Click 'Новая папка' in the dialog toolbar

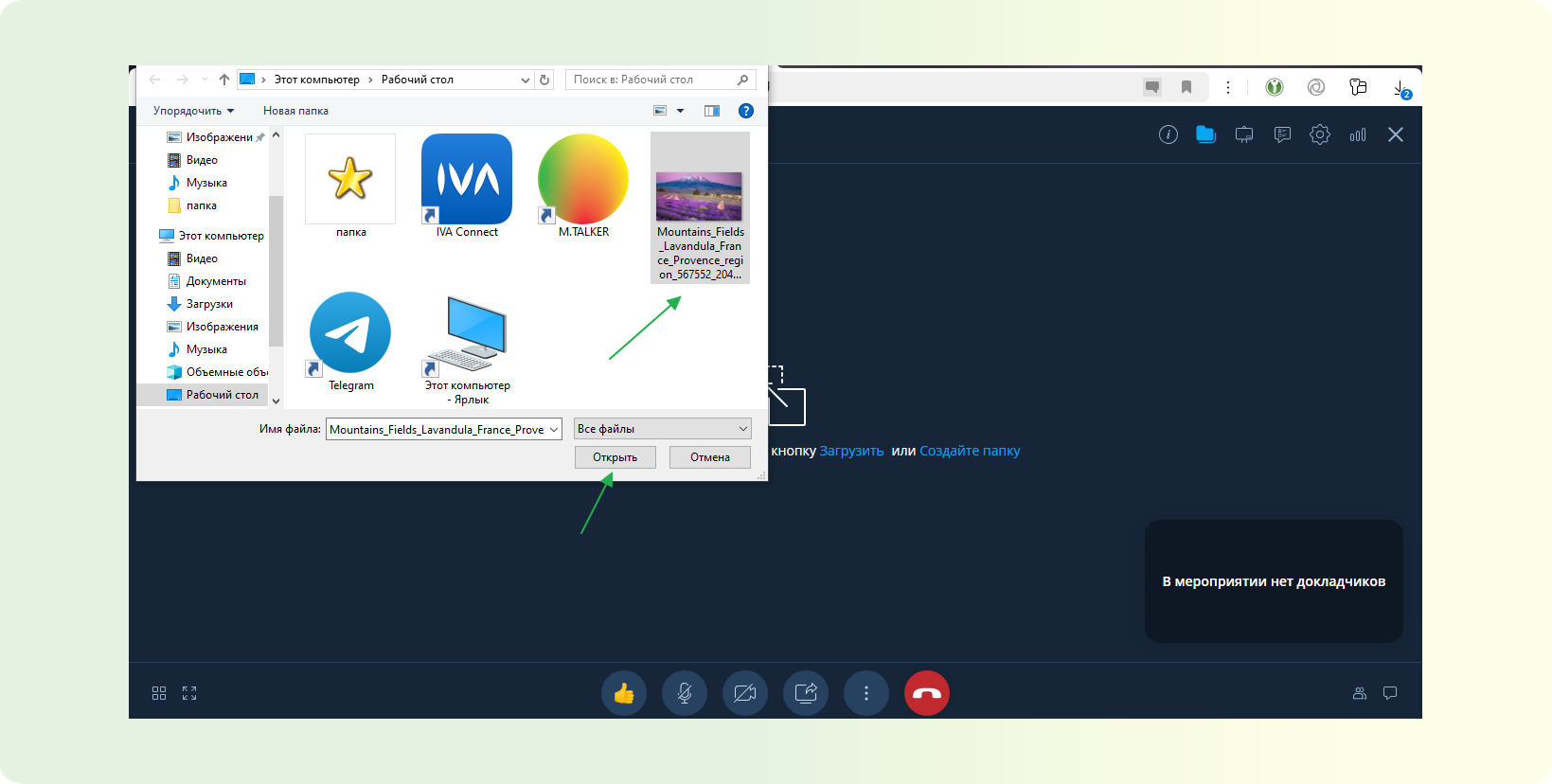click(295, 111)
